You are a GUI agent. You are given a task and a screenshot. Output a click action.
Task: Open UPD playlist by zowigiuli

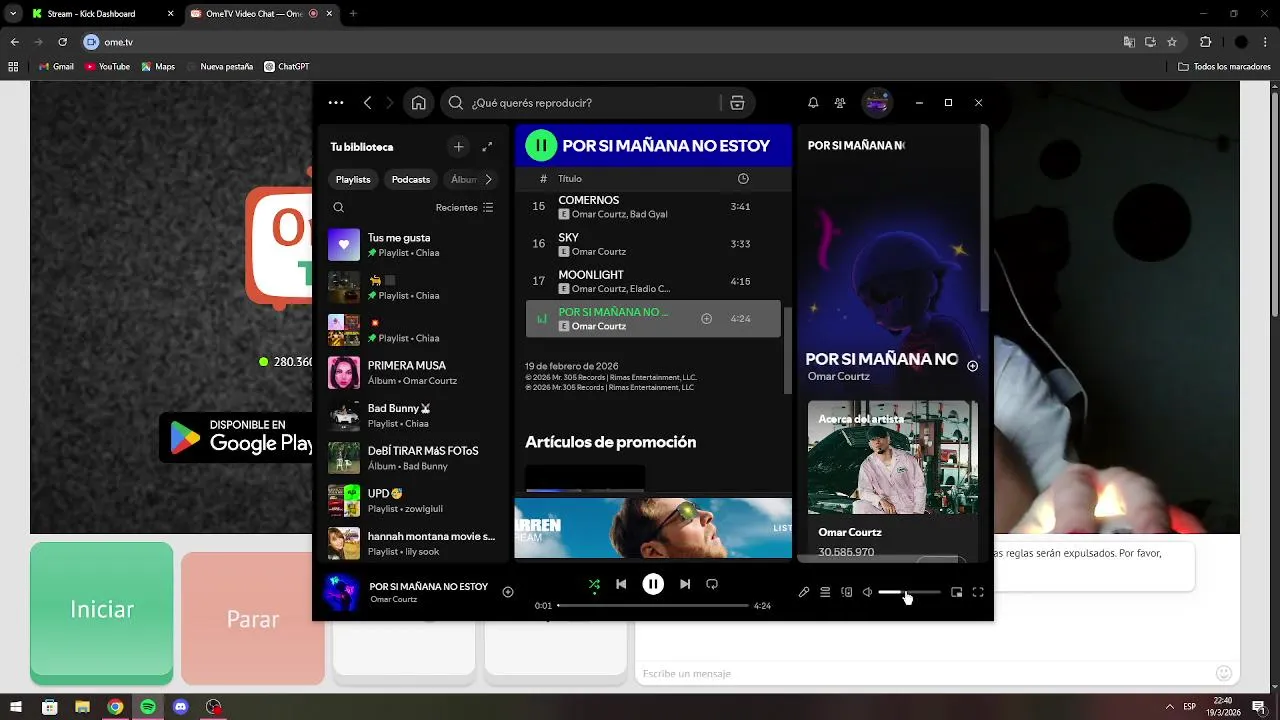[x=413, y=501]
